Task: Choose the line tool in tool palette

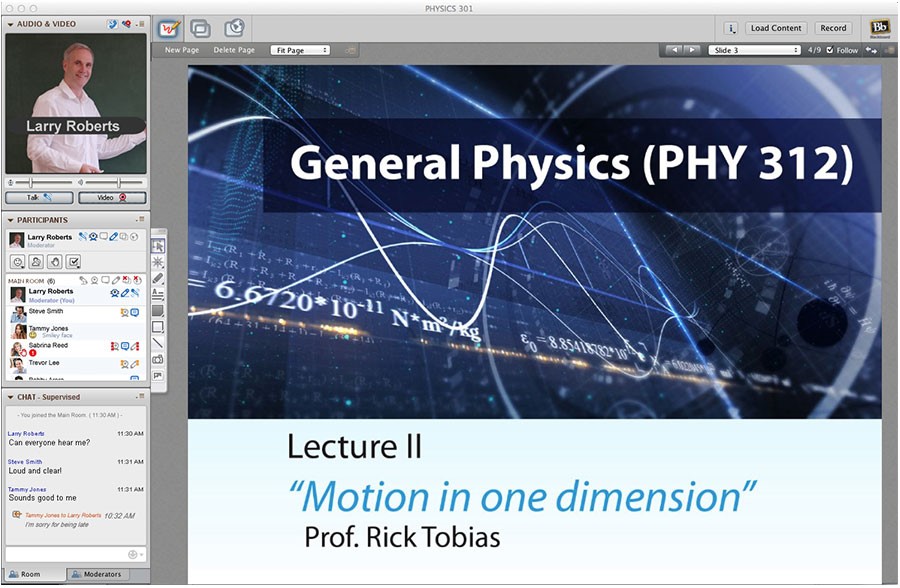Action: coord(158,342)
